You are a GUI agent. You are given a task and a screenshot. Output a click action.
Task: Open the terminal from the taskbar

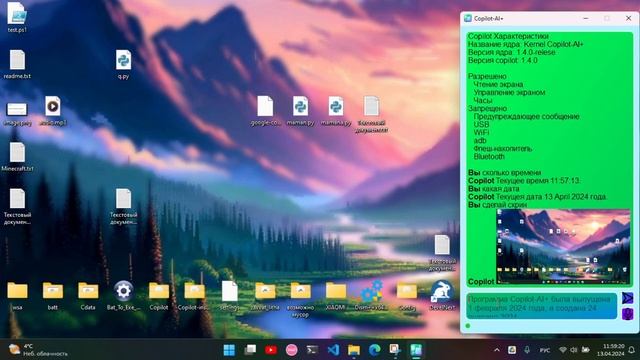(312, 350)
